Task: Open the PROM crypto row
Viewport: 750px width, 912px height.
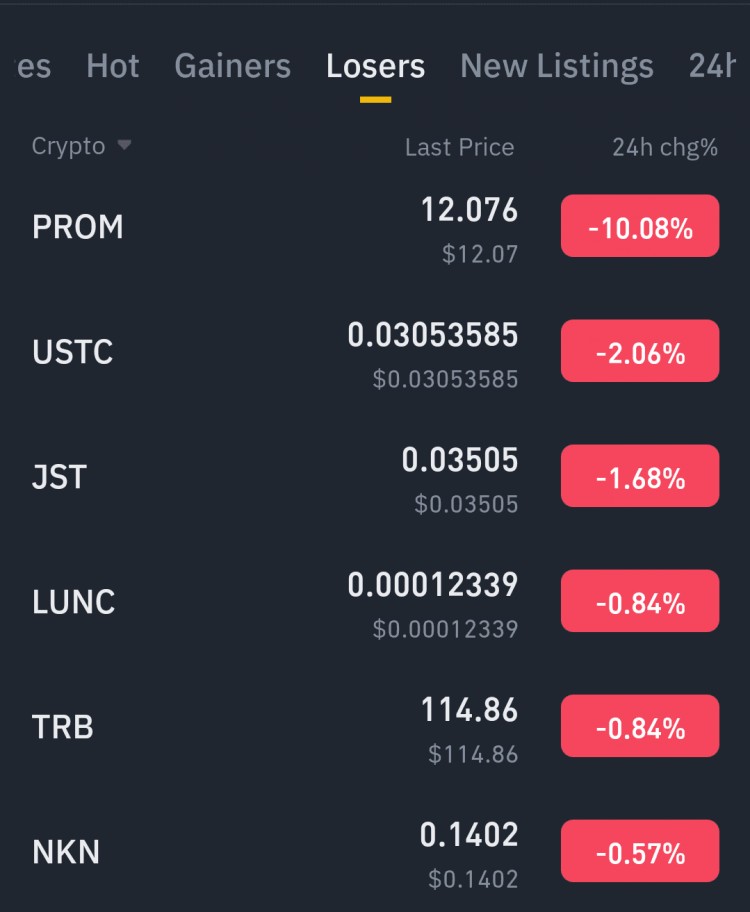Action: pos(78,227)
